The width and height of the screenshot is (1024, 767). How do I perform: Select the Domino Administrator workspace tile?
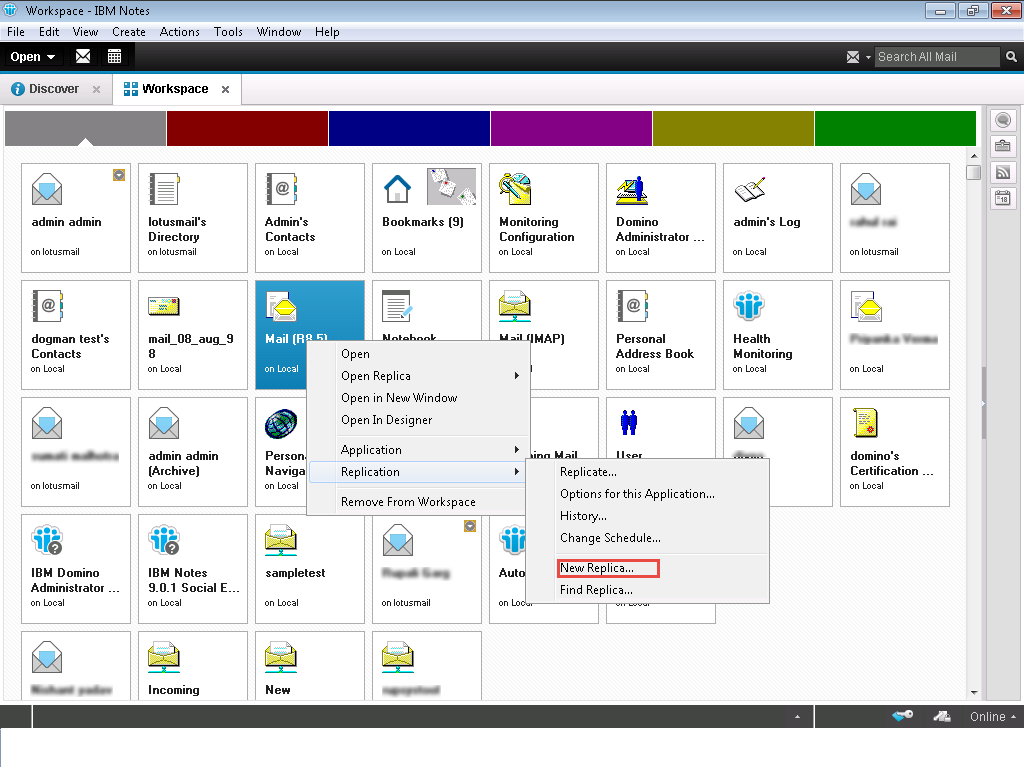tap(660, 217)
